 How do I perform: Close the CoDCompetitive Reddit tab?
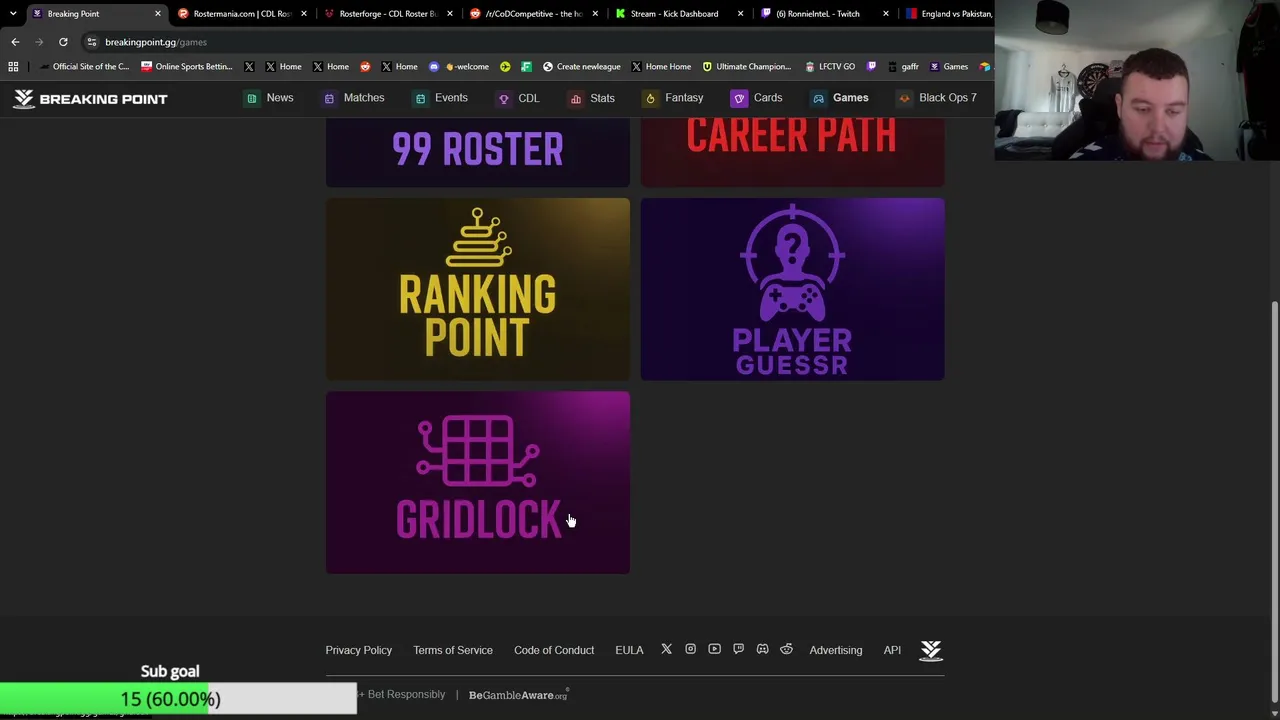tap(595, 14)
